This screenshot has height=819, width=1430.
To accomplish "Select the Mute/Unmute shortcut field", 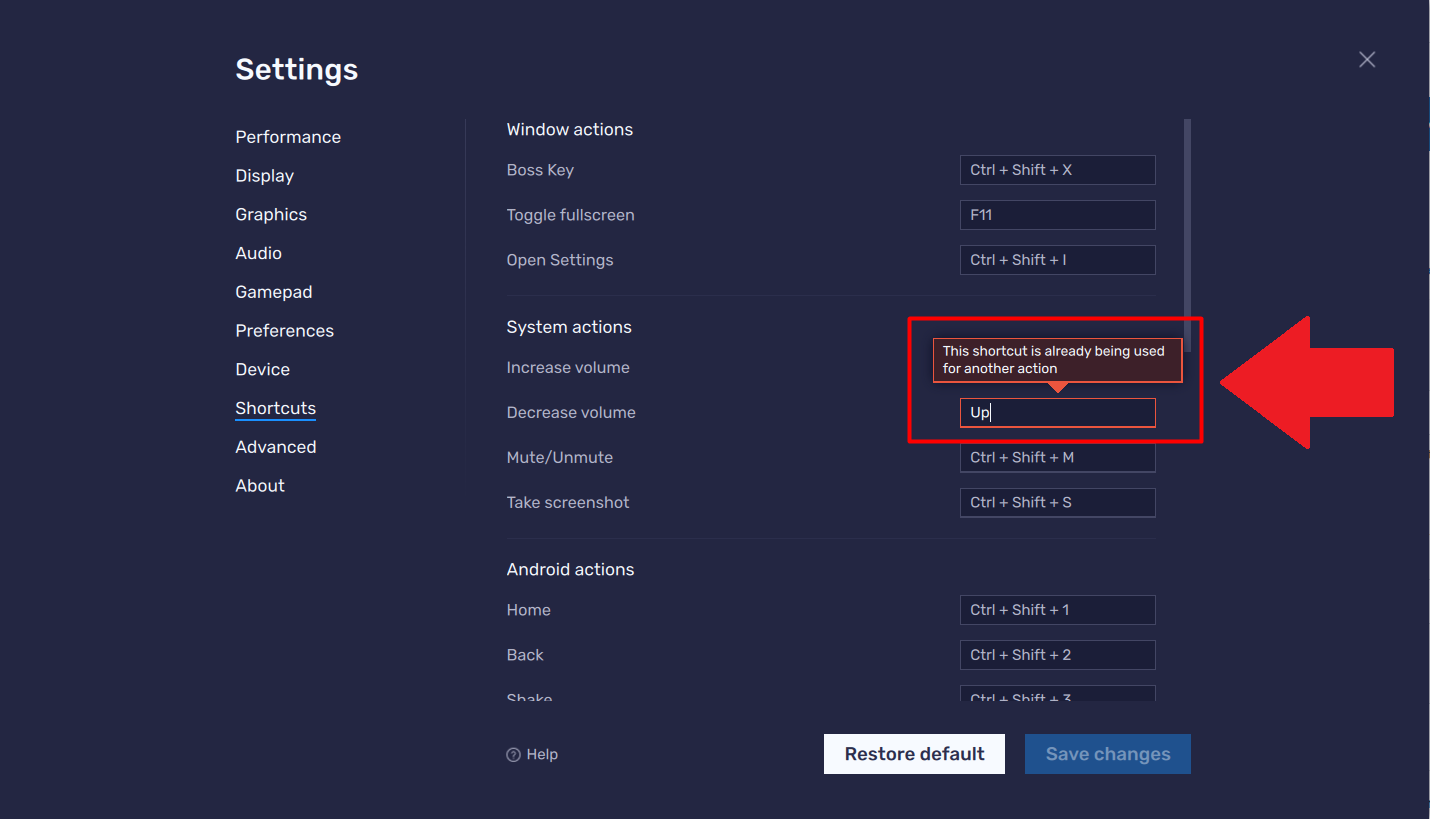I will (1057, 457).
